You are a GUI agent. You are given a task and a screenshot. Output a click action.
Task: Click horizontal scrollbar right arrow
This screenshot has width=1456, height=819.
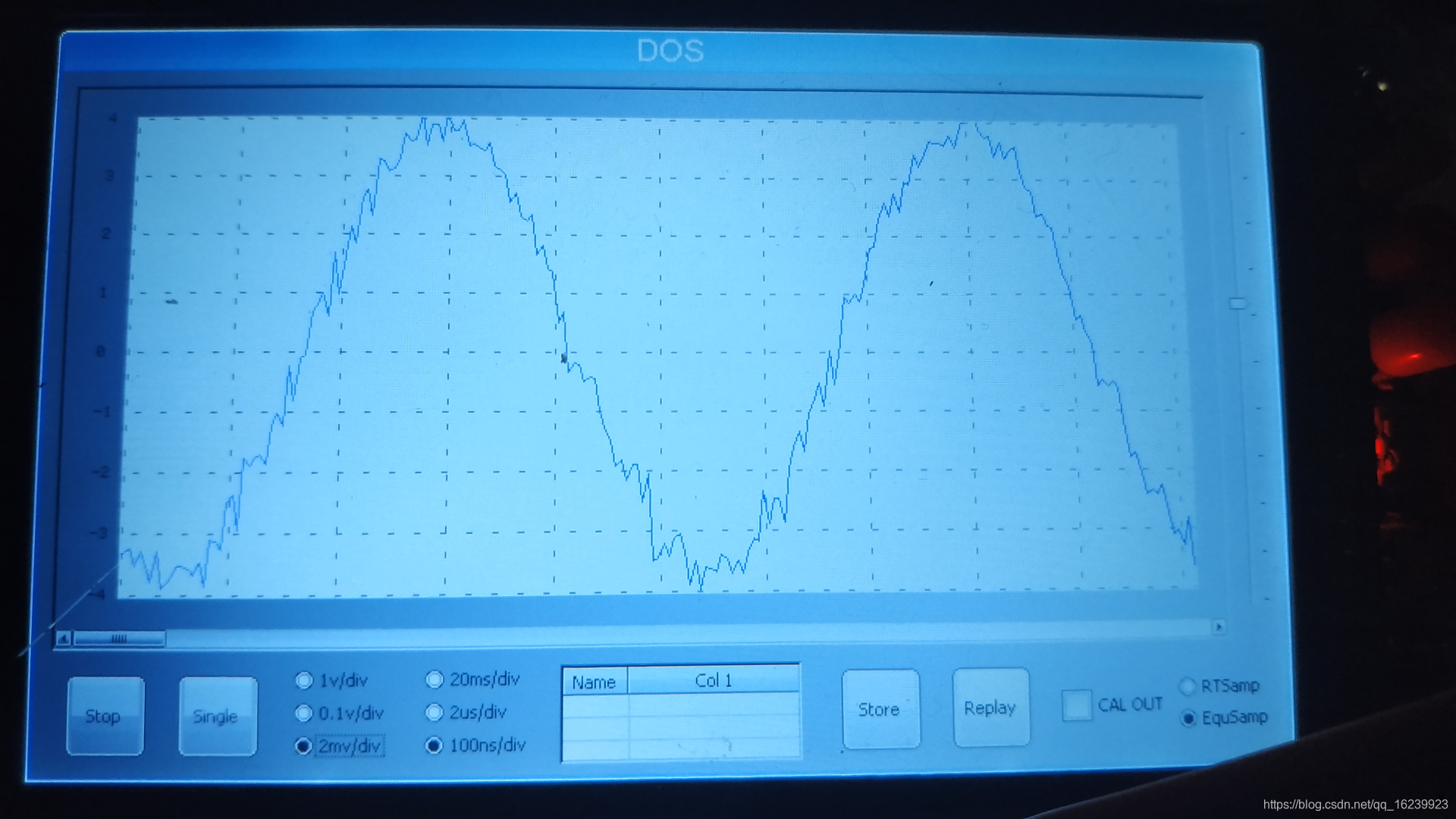[1219, 627]
